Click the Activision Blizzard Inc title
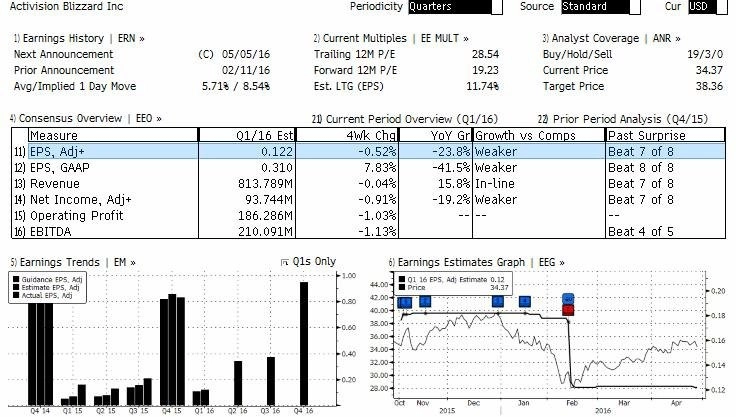This screenshot has width=736, height=417. pyautogui.click(x=66, y=7)
